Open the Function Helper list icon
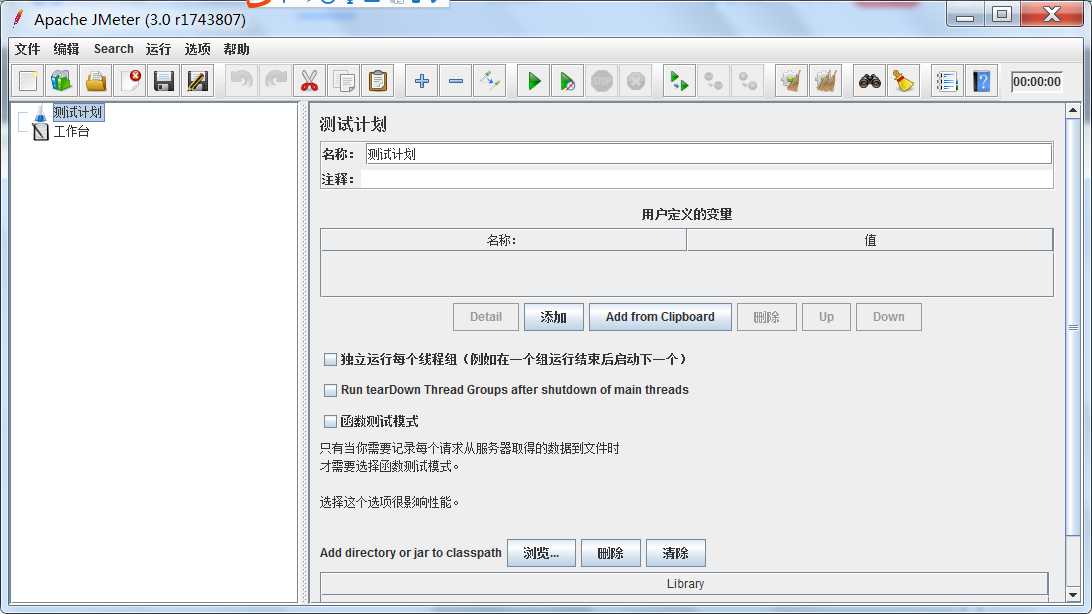The image size is (1092, 614). tap(947, 81)
